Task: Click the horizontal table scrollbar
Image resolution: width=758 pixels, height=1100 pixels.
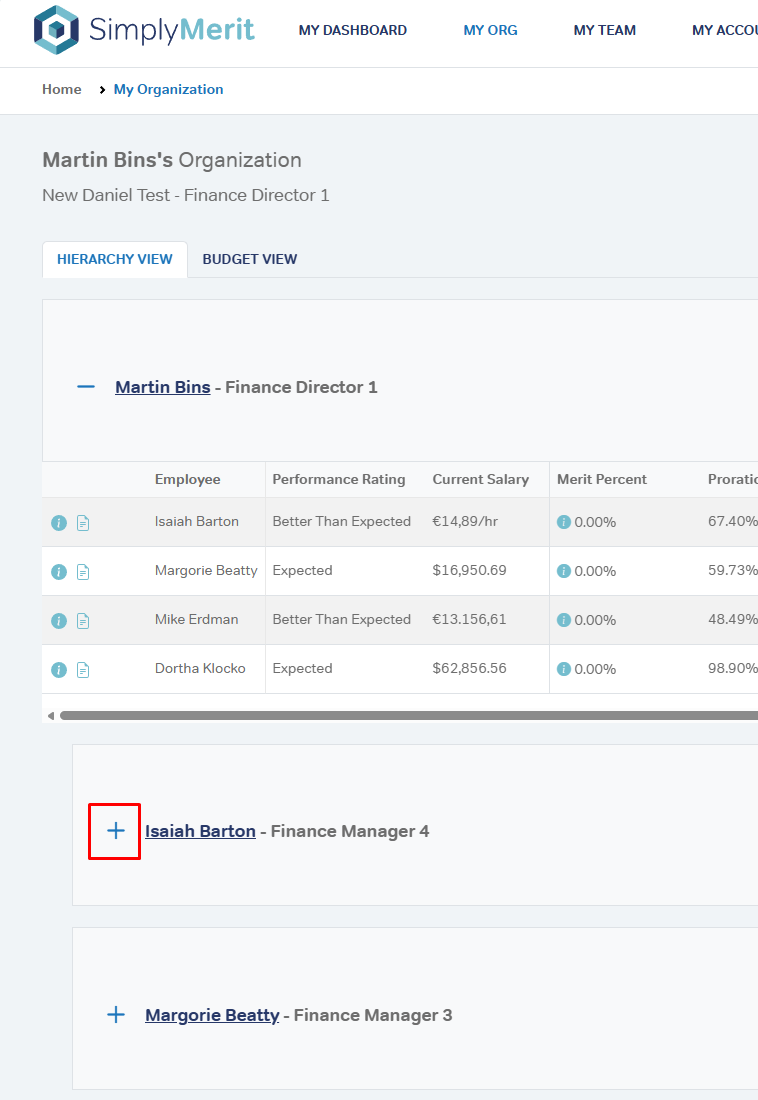Action: [400, 715]
